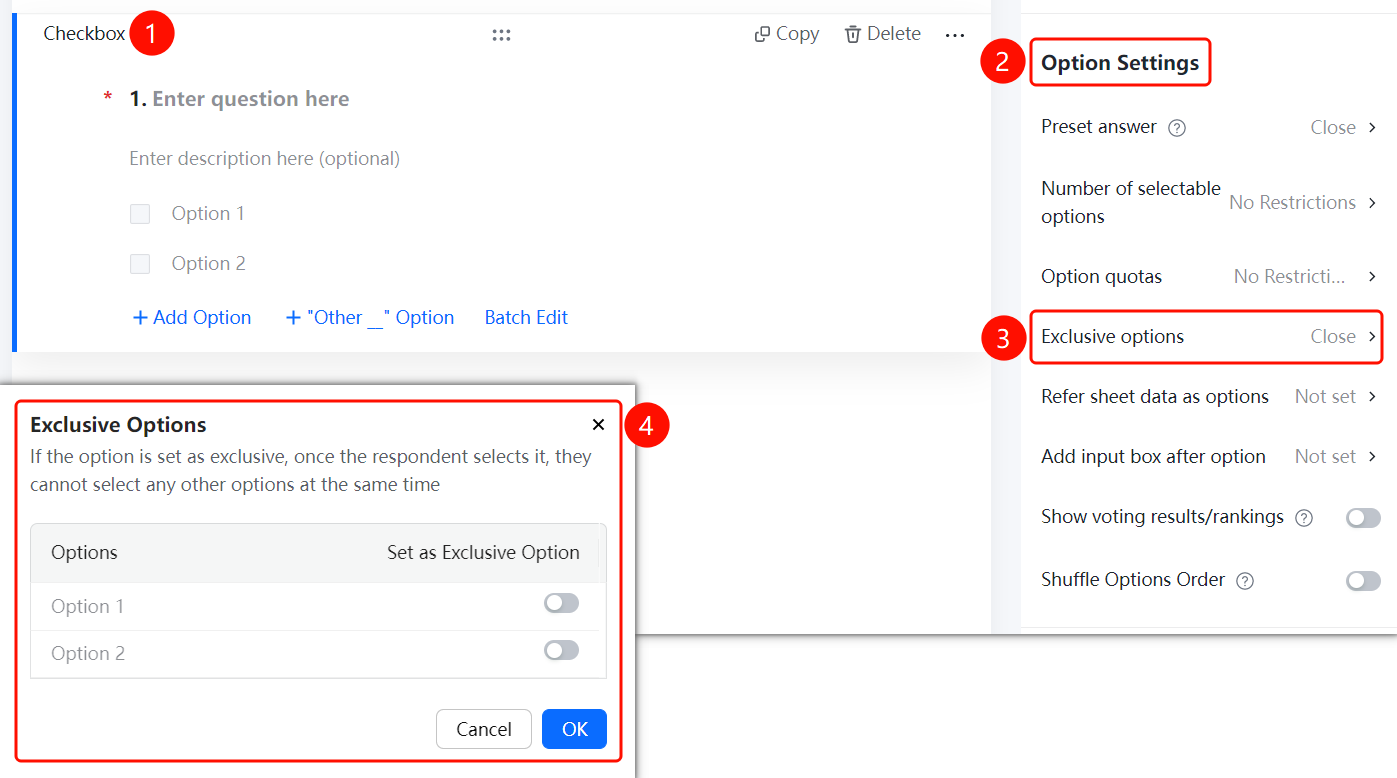1397x778 pixels.
Task: Toggle exclusive switch for Option 1
Action: (x=561, y=603)
